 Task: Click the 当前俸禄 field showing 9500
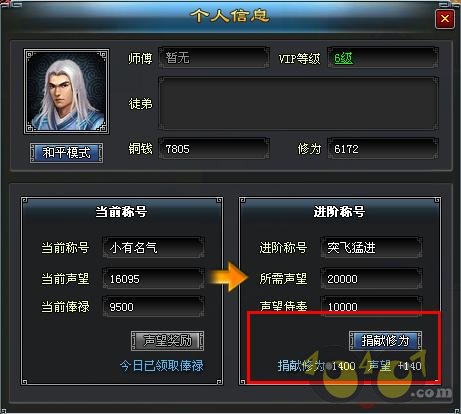(x=153, y=306)
